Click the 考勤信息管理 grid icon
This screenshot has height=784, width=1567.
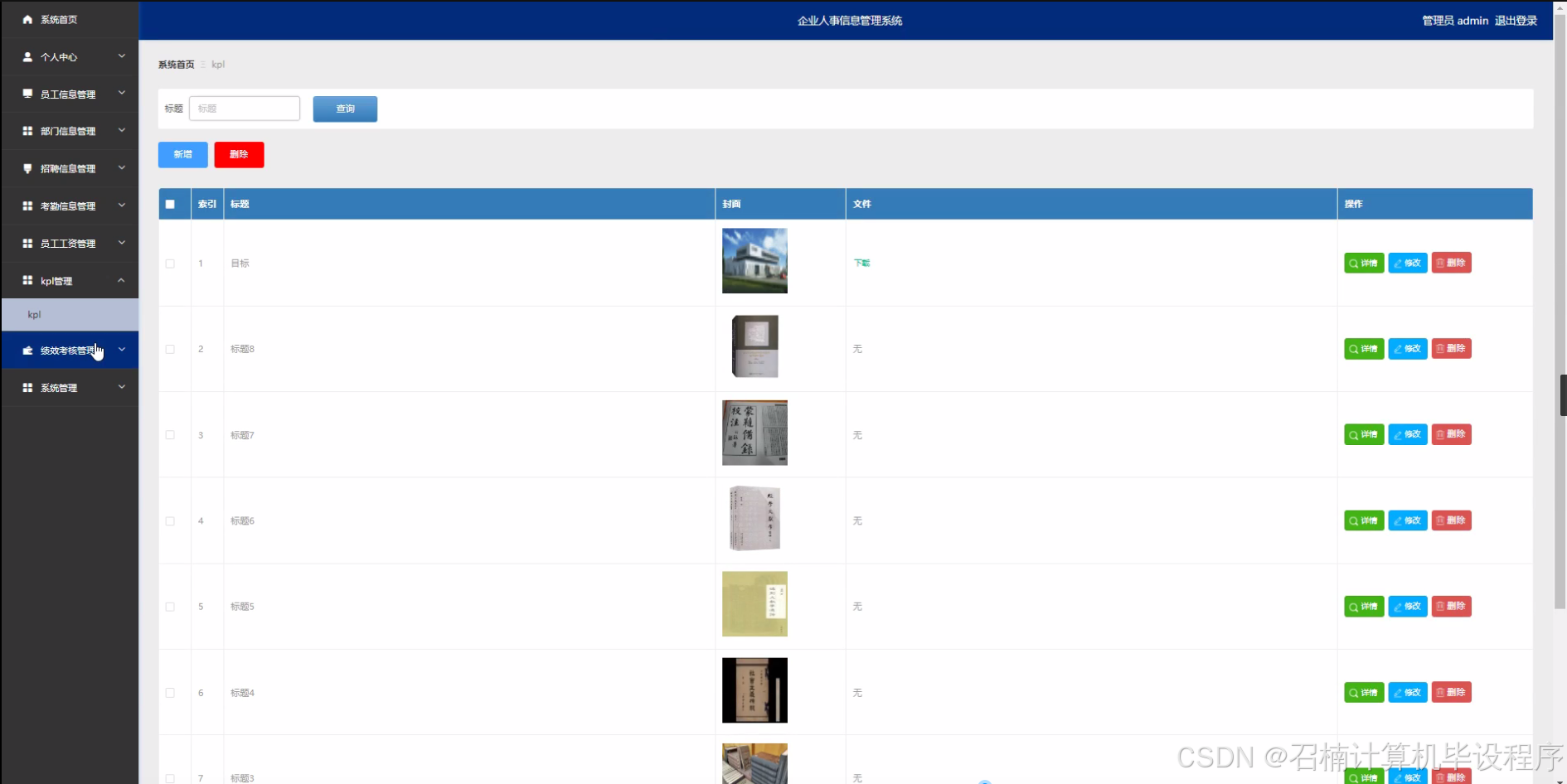coord(27,206)
